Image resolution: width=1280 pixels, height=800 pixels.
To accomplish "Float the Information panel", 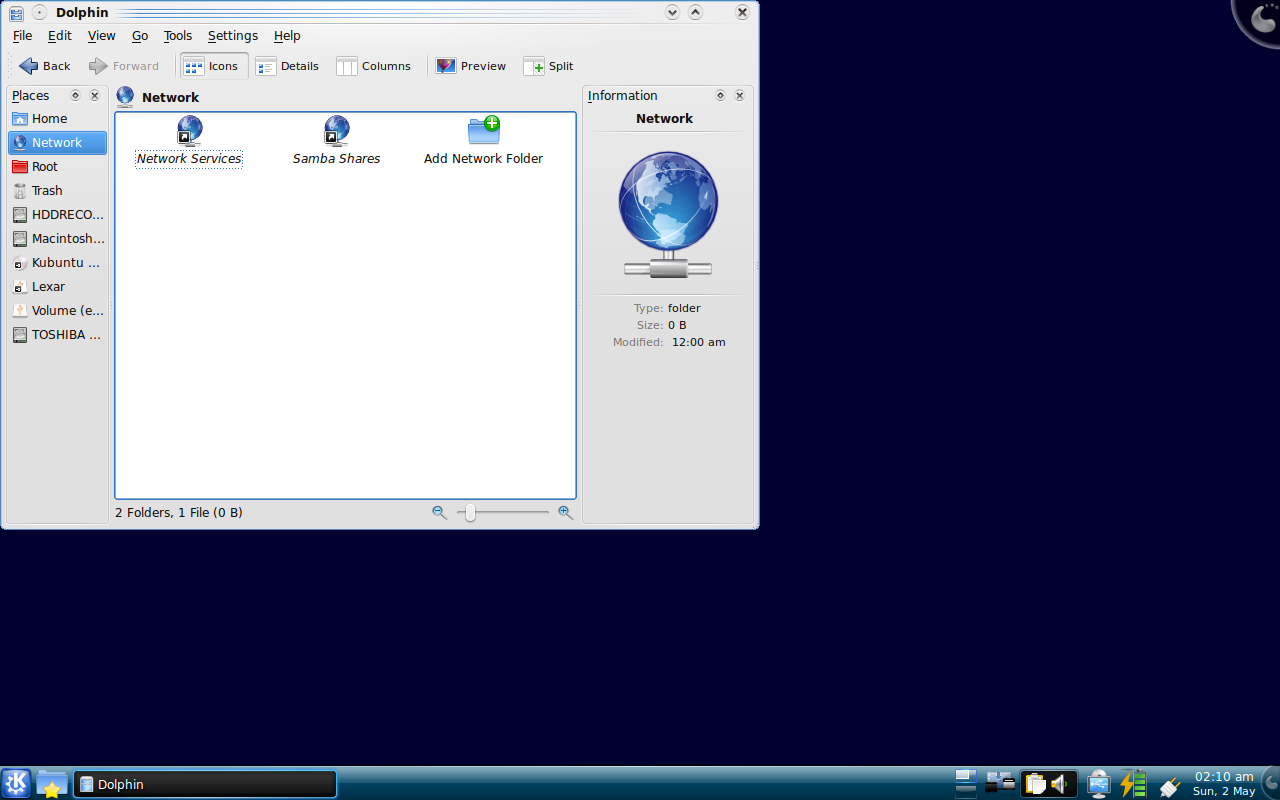I will tap(720, 96).
